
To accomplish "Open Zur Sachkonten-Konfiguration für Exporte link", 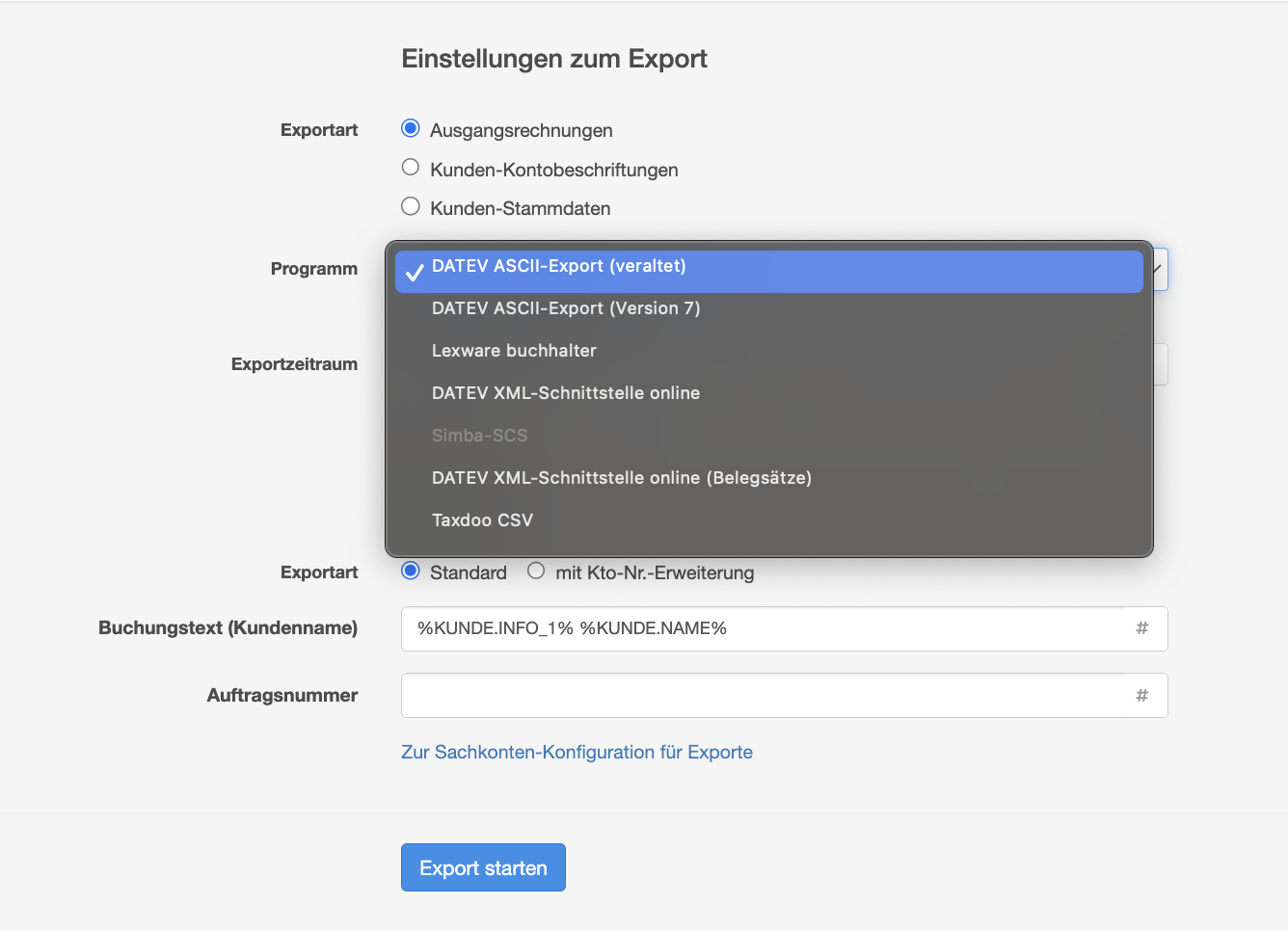I will [x=577, y=752].
